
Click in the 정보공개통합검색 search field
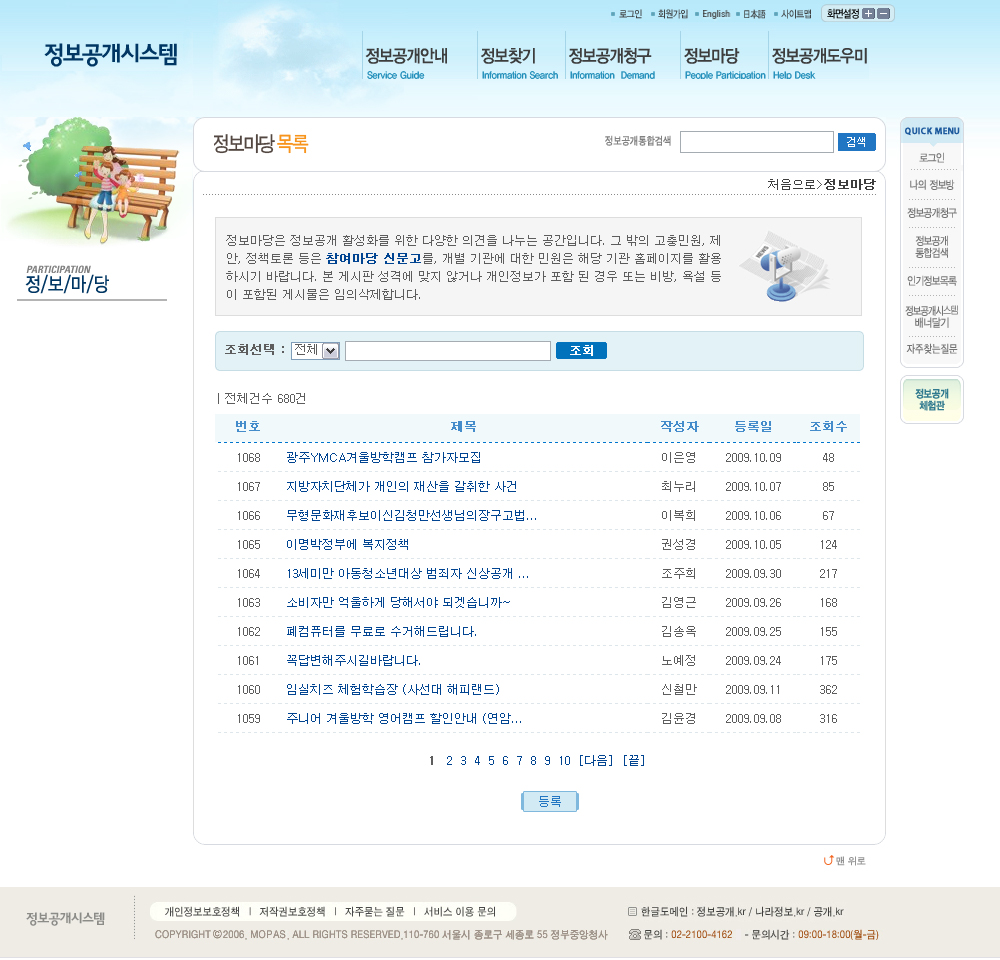click(756, 142)
